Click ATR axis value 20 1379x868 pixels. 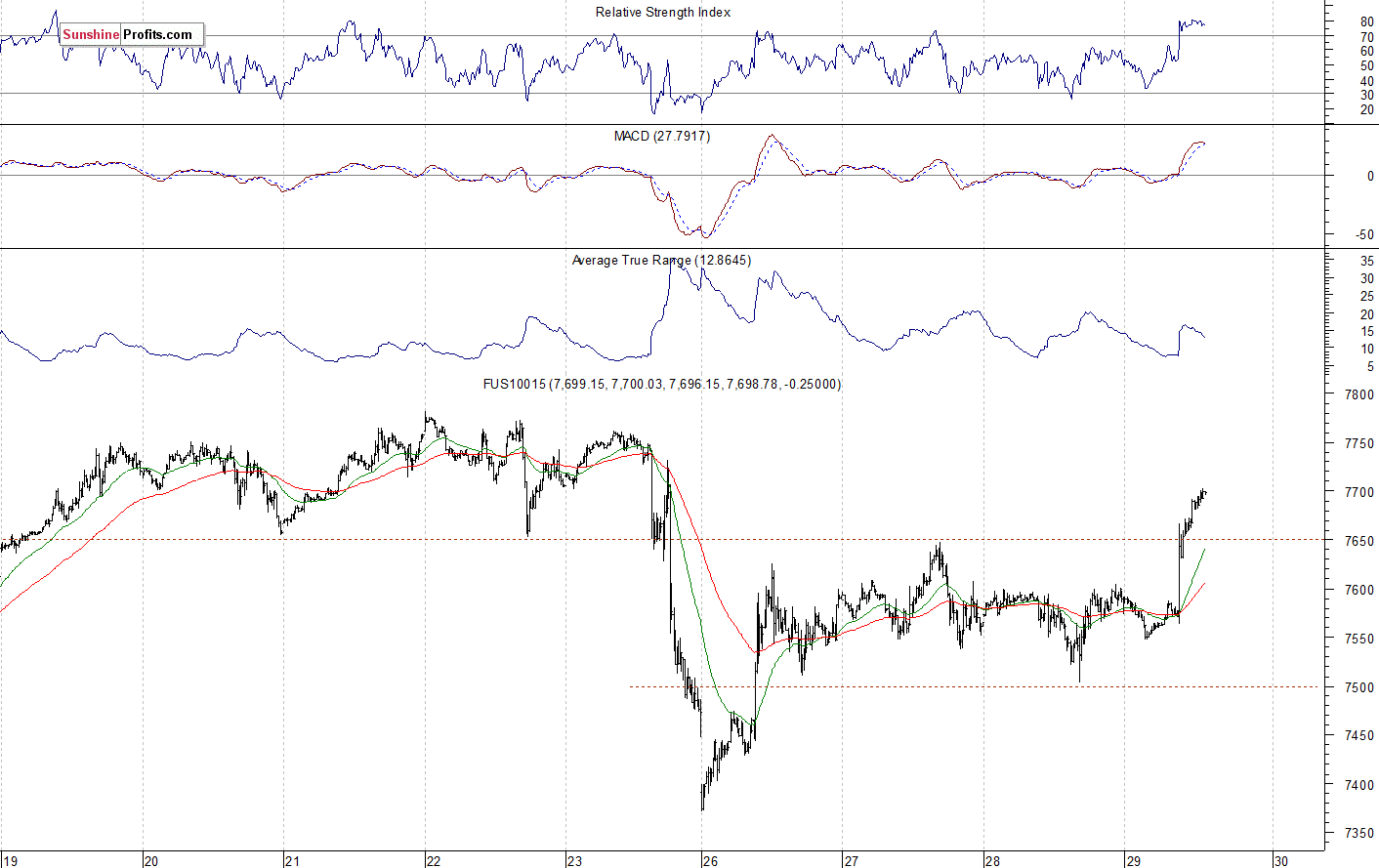1367,315
